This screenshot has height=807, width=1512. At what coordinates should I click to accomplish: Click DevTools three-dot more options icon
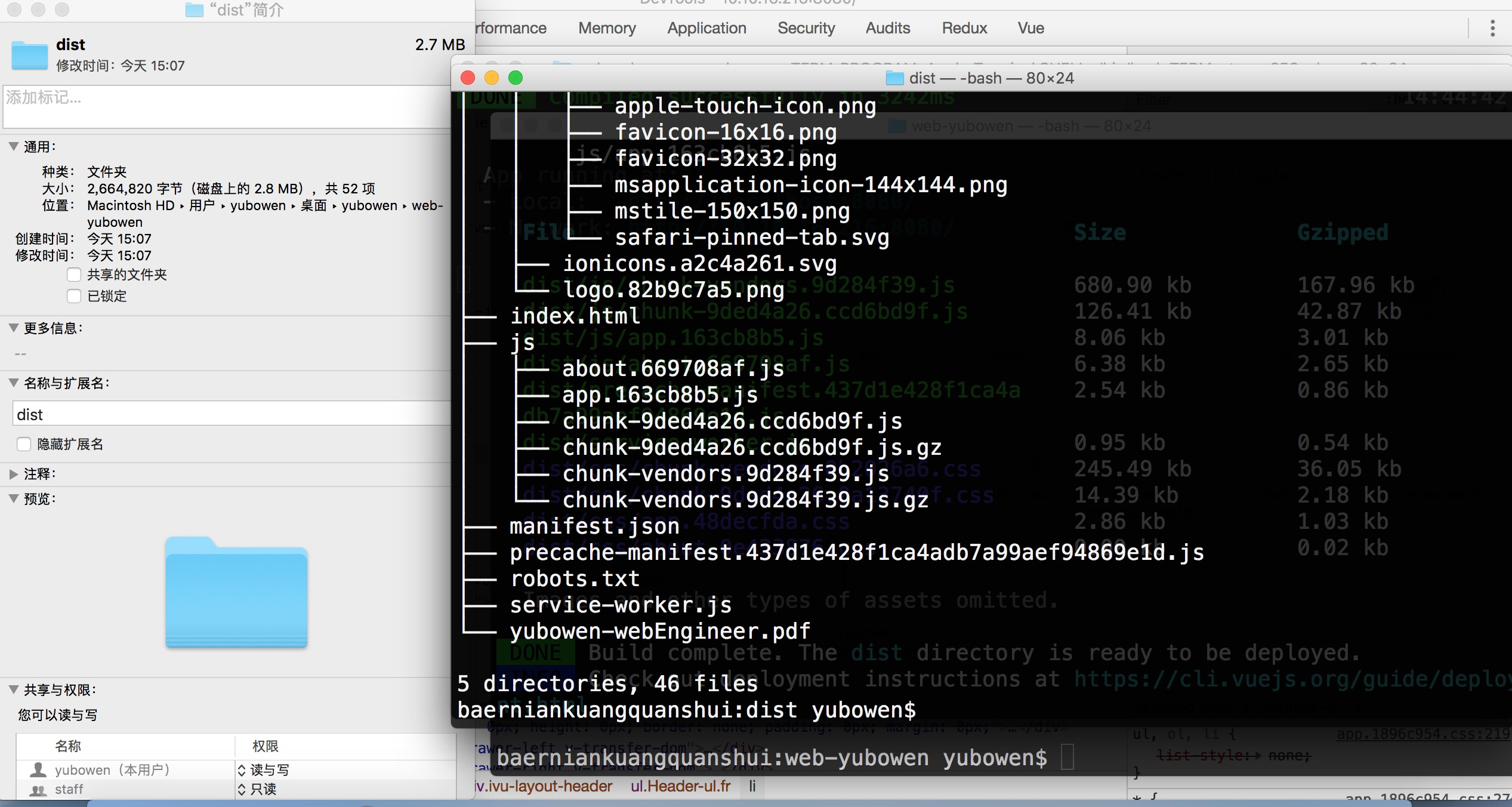1492,28
